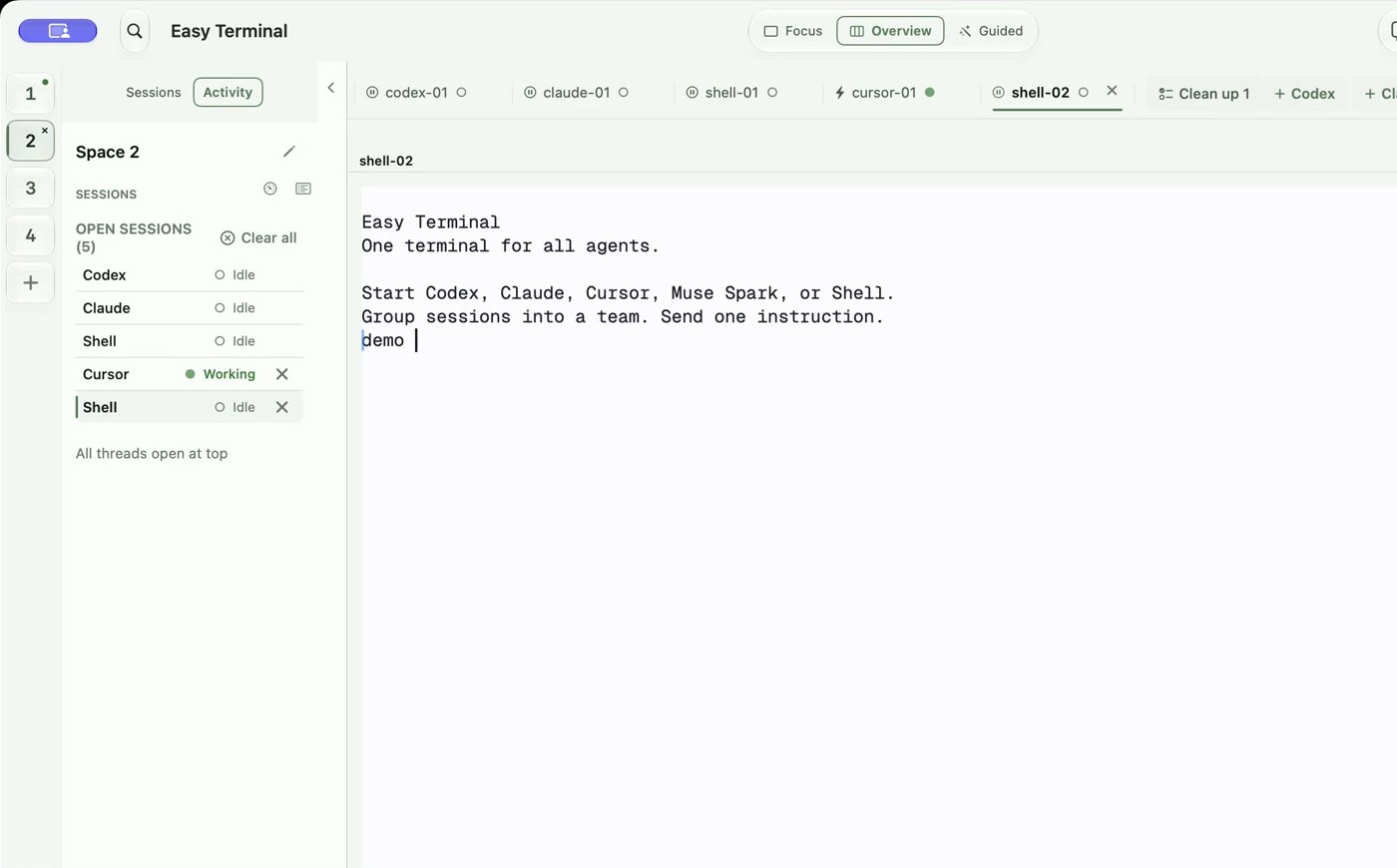The image size is (1397, 868).
Task: Close the Cursor working session
Action: pyautogui.click(x=282, y=374)
